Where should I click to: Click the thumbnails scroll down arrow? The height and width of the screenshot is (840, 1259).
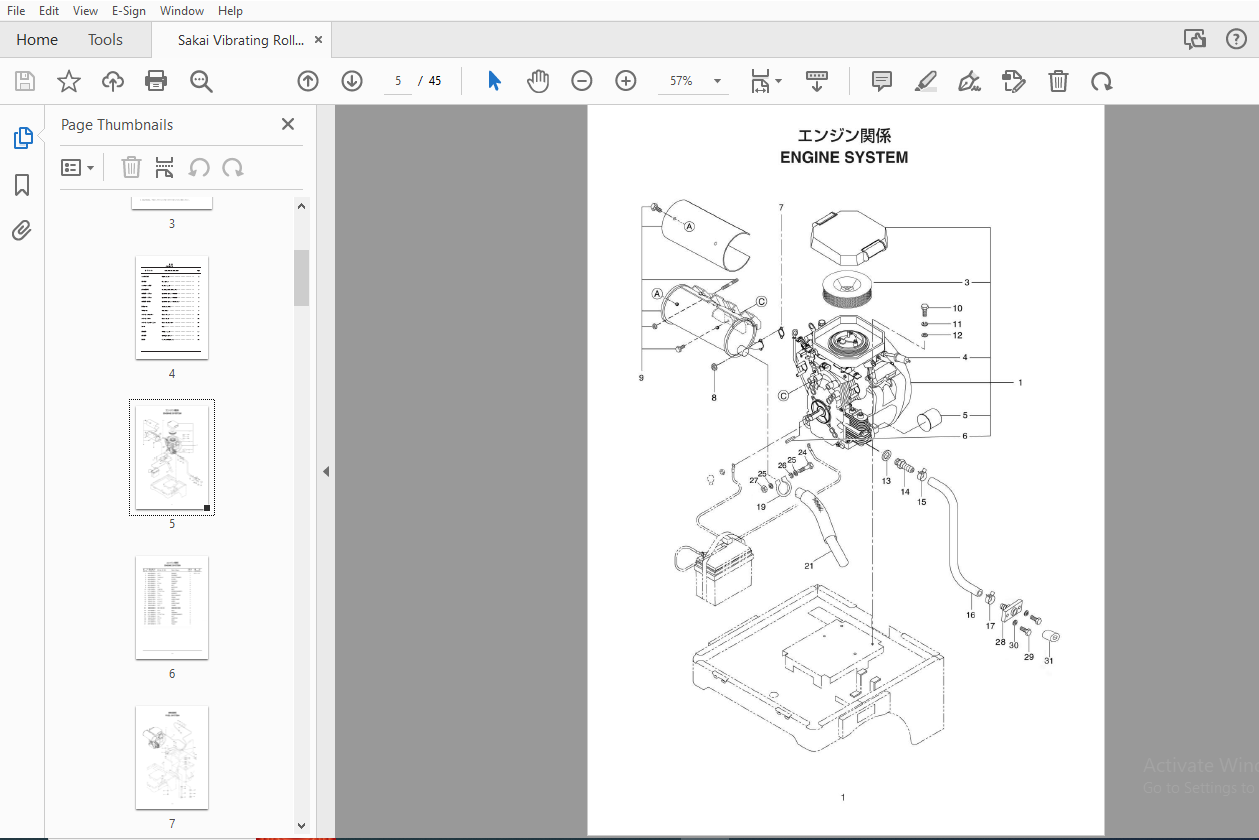click(301, 826)
